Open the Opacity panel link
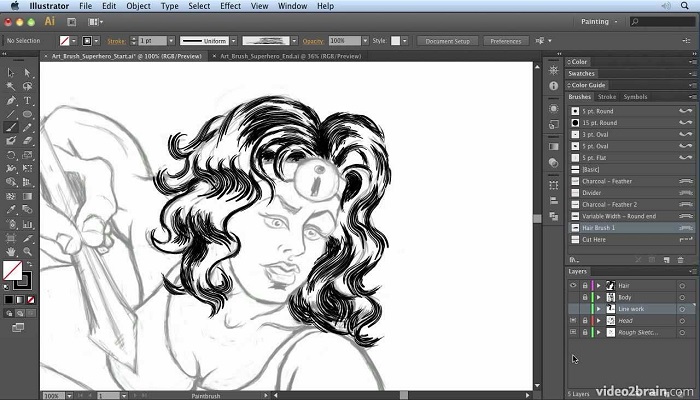Image resolution: width=700 pixels, height=400 pixels. [x=313, y=41]
